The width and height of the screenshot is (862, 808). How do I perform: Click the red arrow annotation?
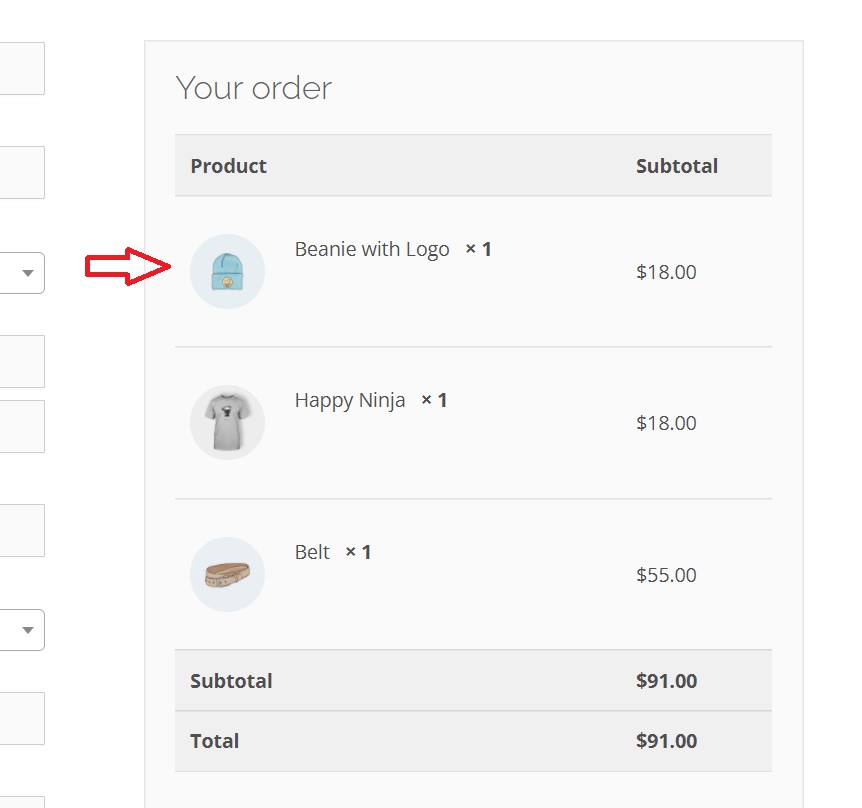tap(128, 267)
